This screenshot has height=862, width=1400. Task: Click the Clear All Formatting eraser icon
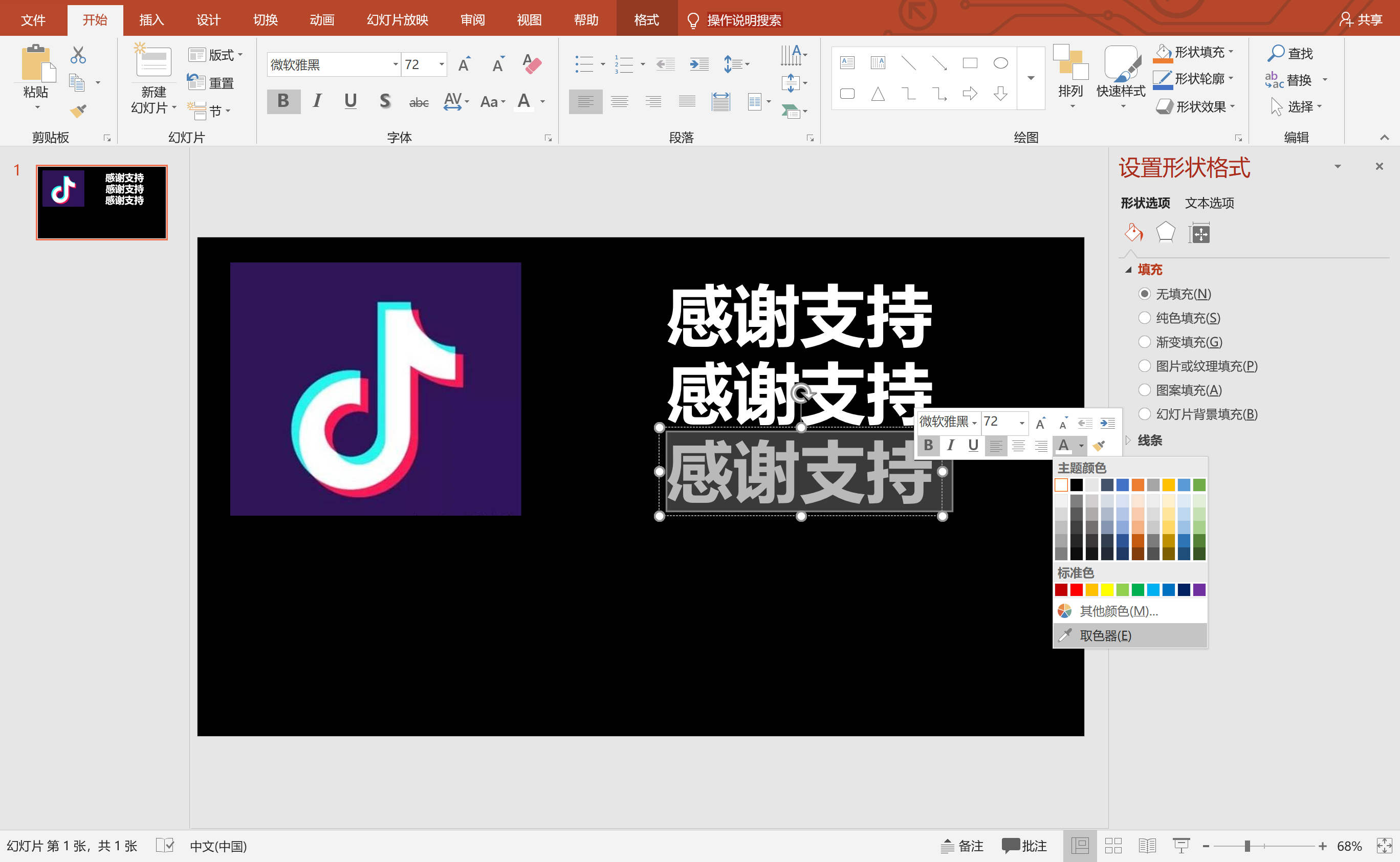pos(532,64)
